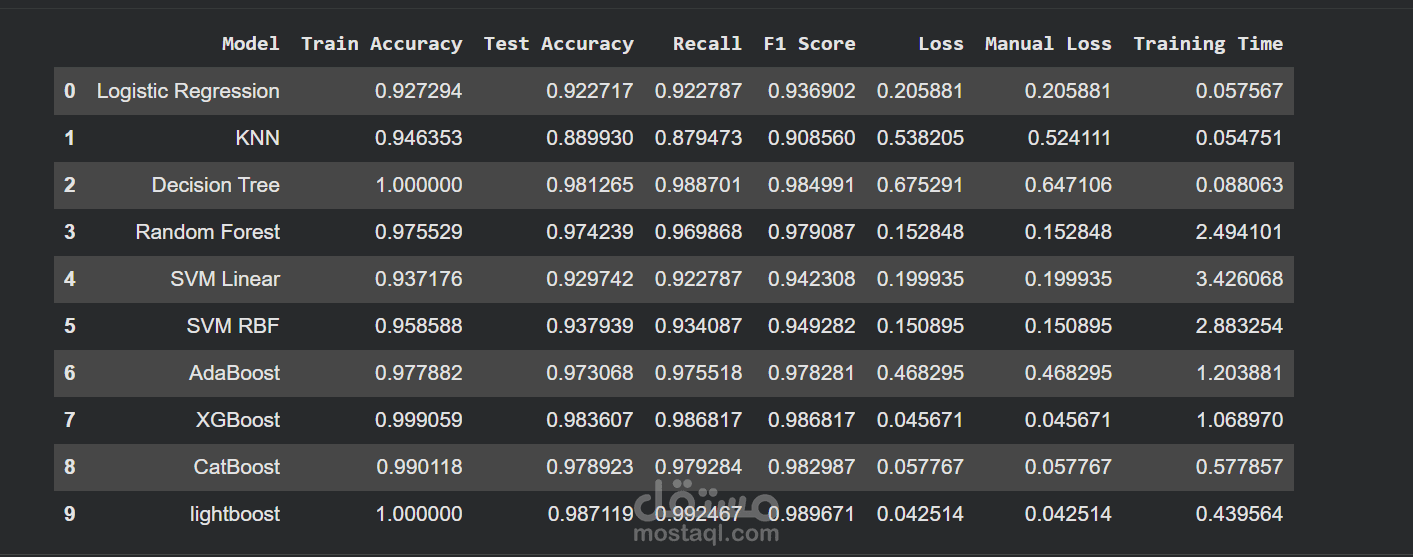Click SVM RBF training time 2.883254

click(x=1240, y=326)
